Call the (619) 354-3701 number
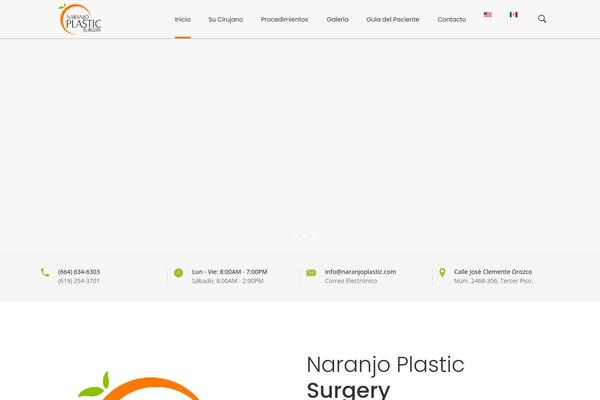The image size is (600, 400). 78,281
